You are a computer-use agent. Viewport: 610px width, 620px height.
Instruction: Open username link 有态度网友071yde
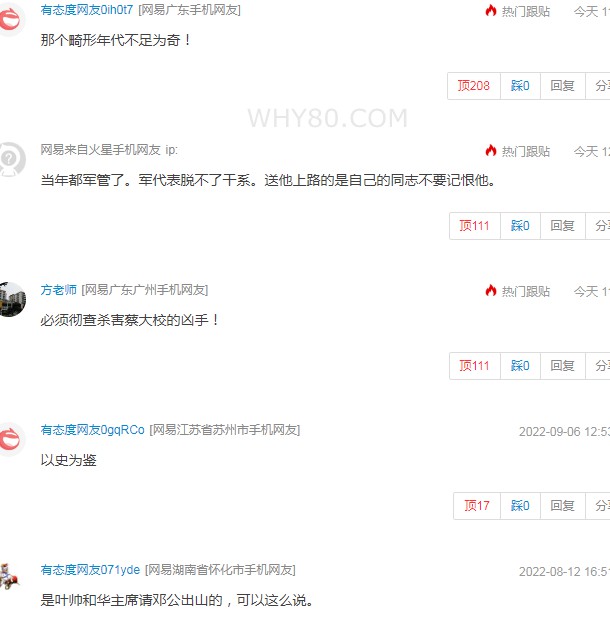pos(90,570)
